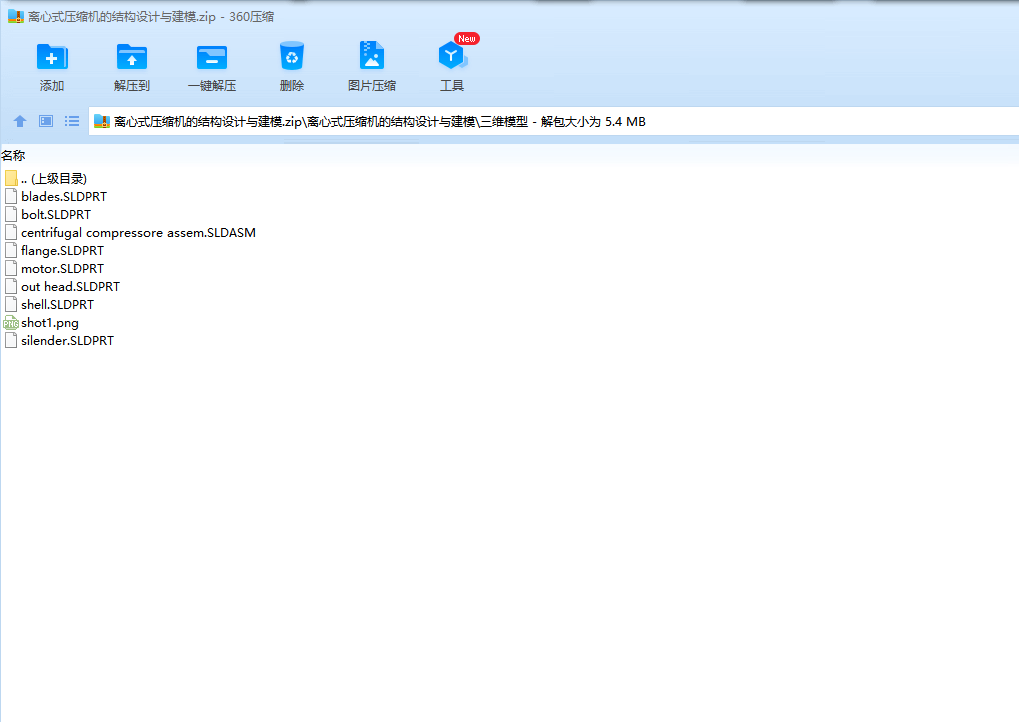1019x722 pixels.
Task: Open the 工具 (Tools) icon with New badge
Action: [x=452, y=56]
